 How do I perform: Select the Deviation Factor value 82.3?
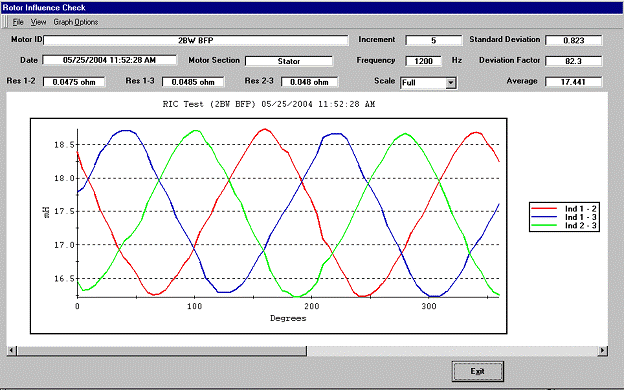(x=573, y=61)
